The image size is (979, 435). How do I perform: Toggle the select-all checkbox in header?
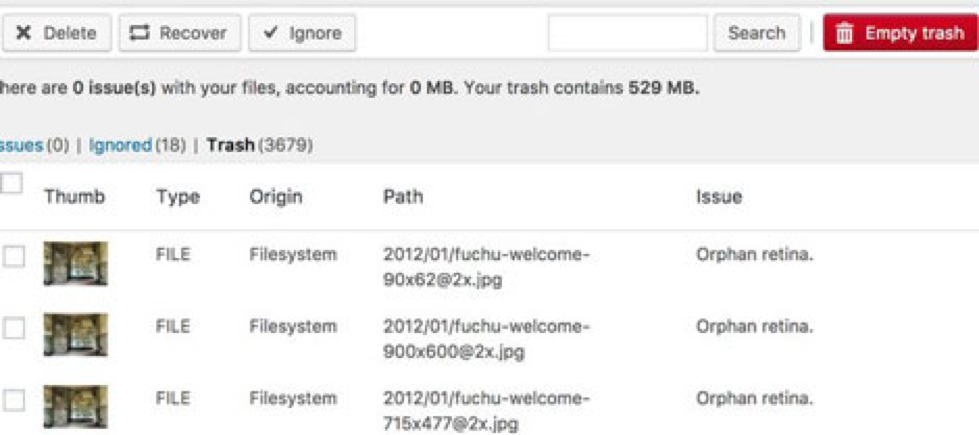pyautogui.click(x=11, y=183)
